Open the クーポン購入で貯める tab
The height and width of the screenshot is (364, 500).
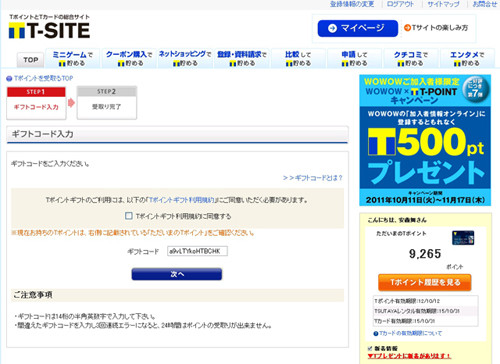(129, 59)
